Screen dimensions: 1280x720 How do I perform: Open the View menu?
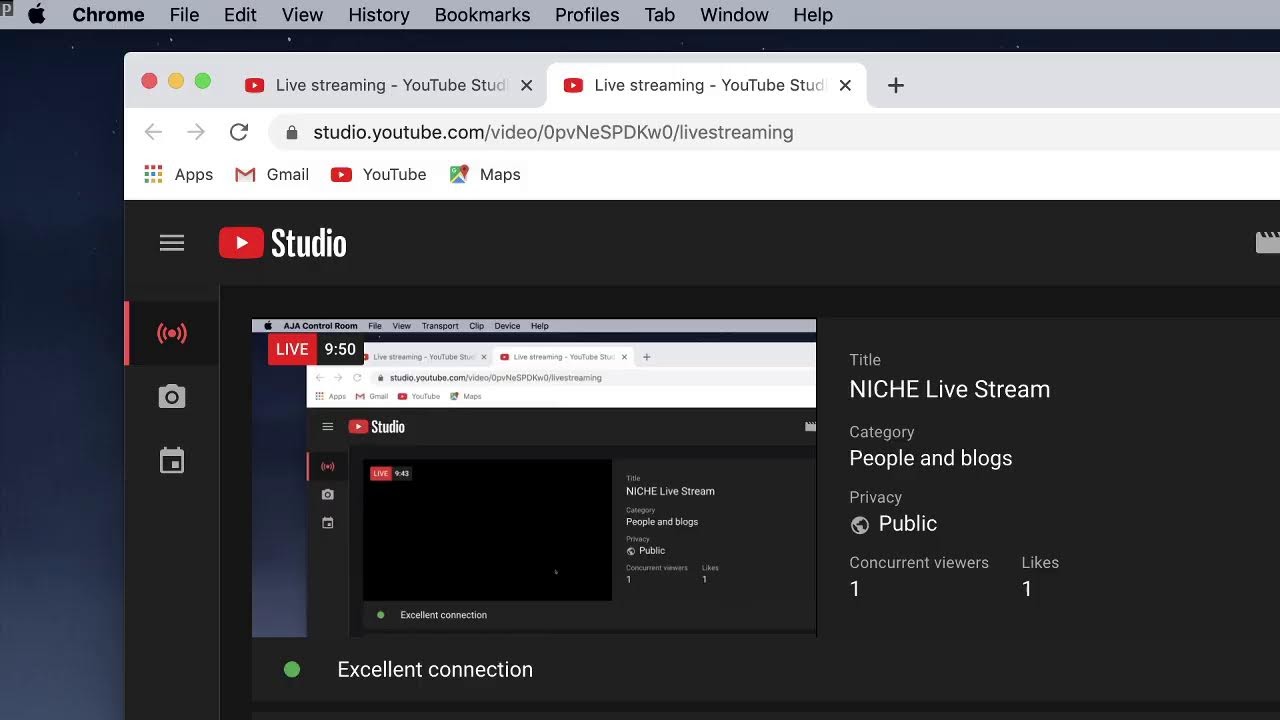point(302,15)
